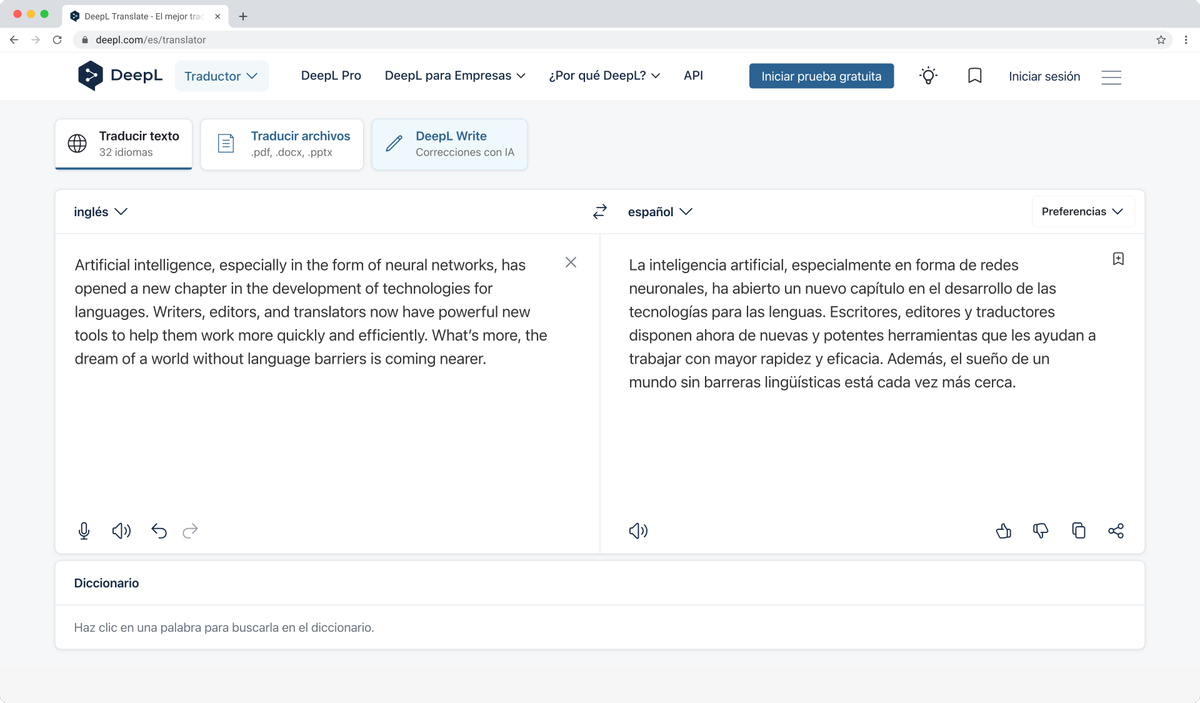1200x703 pixels.
Task: Share the translation
Action: click(1116, 530)
